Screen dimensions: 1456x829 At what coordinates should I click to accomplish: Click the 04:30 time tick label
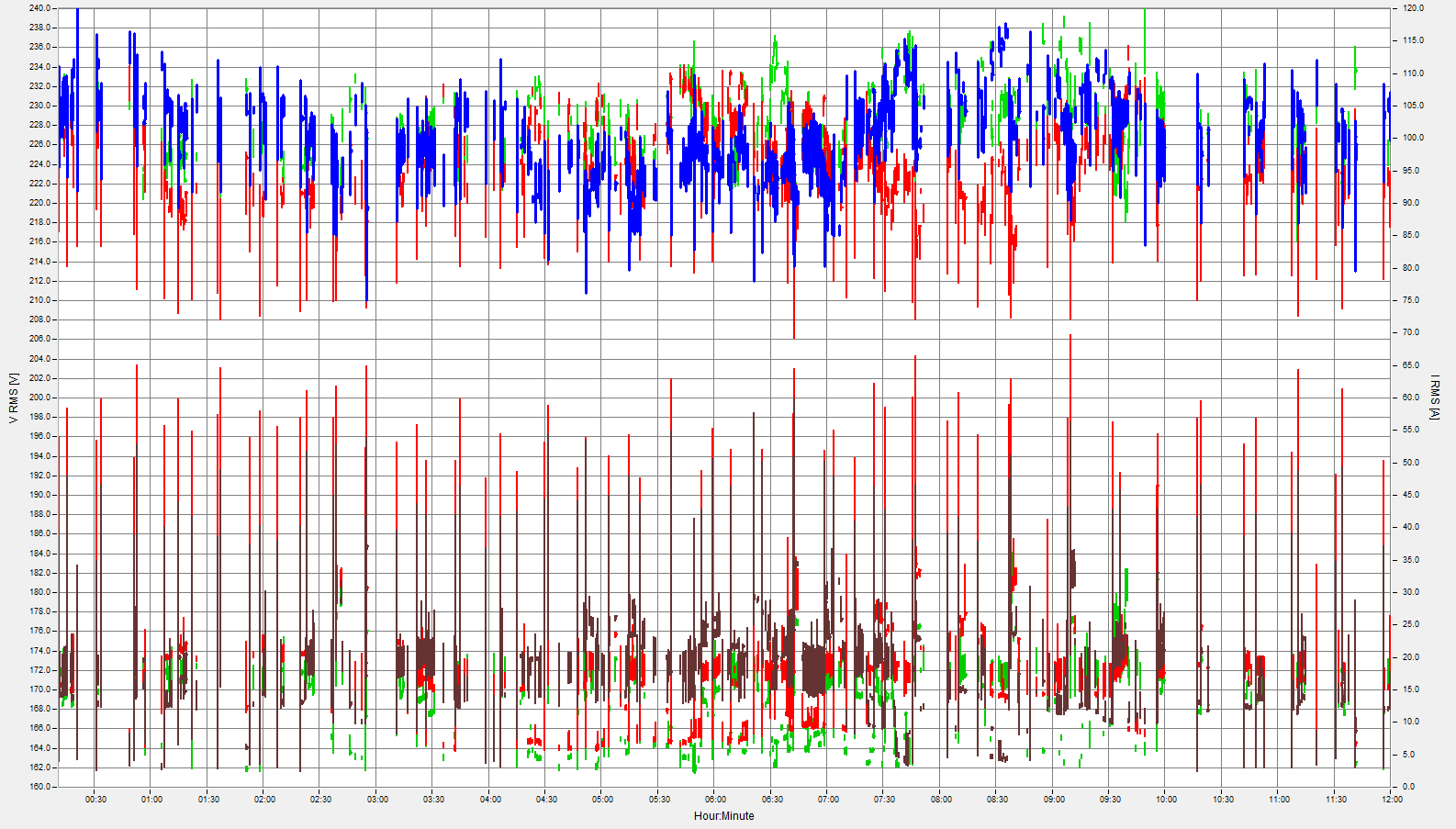[547, 799]
